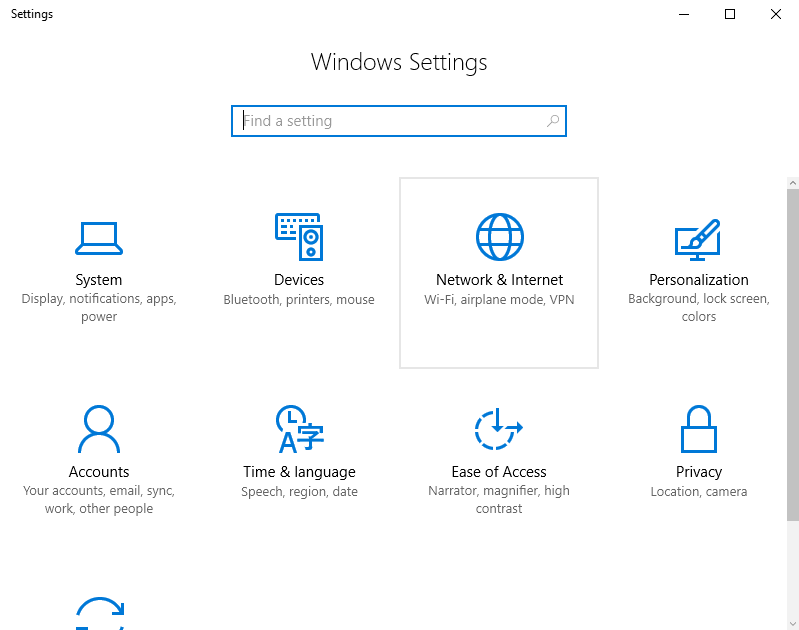Click the Ease of Access dashed-circle icon
Screen dimensions: 799x630
(499, 429)
